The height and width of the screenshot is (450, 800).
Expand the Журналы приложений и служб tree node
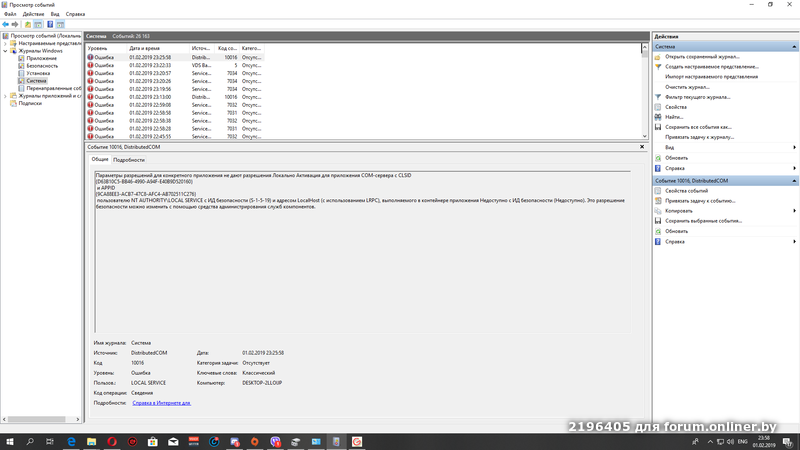pyautogui.click(x=5, y=96)
